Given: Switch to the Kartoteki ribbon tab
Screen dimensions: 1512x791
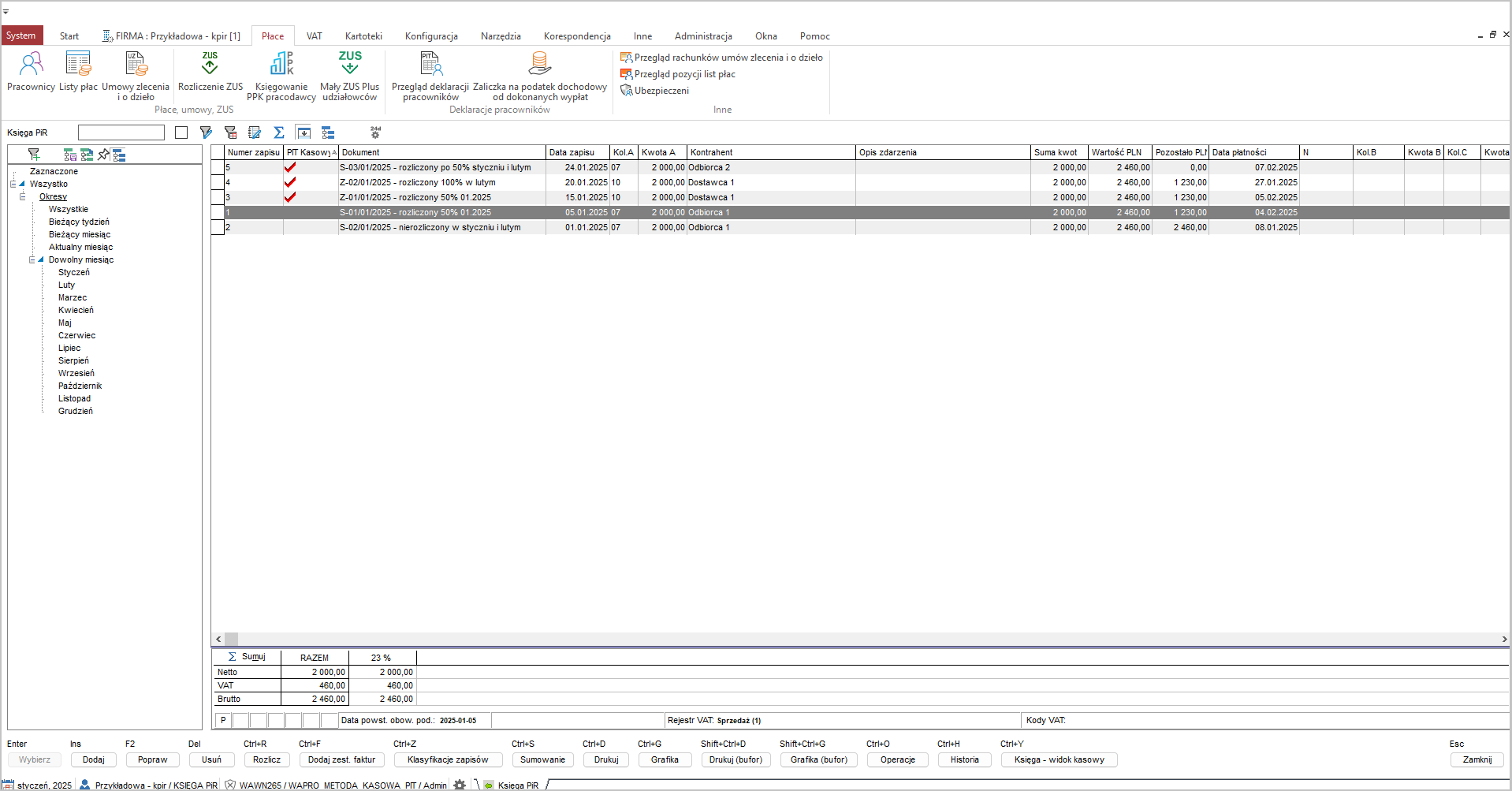Looking at the screenshot, I should coord(363,36).
